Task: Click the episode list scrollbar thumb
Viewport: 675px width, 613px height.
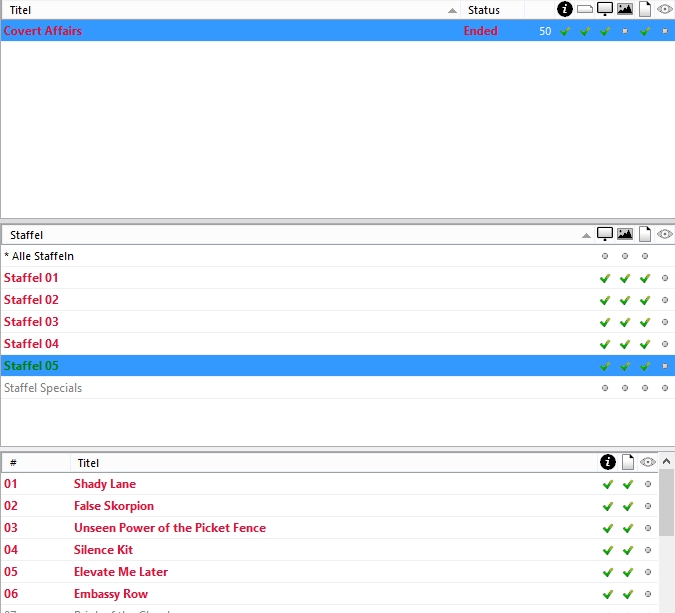Action: tap(666, 503)
